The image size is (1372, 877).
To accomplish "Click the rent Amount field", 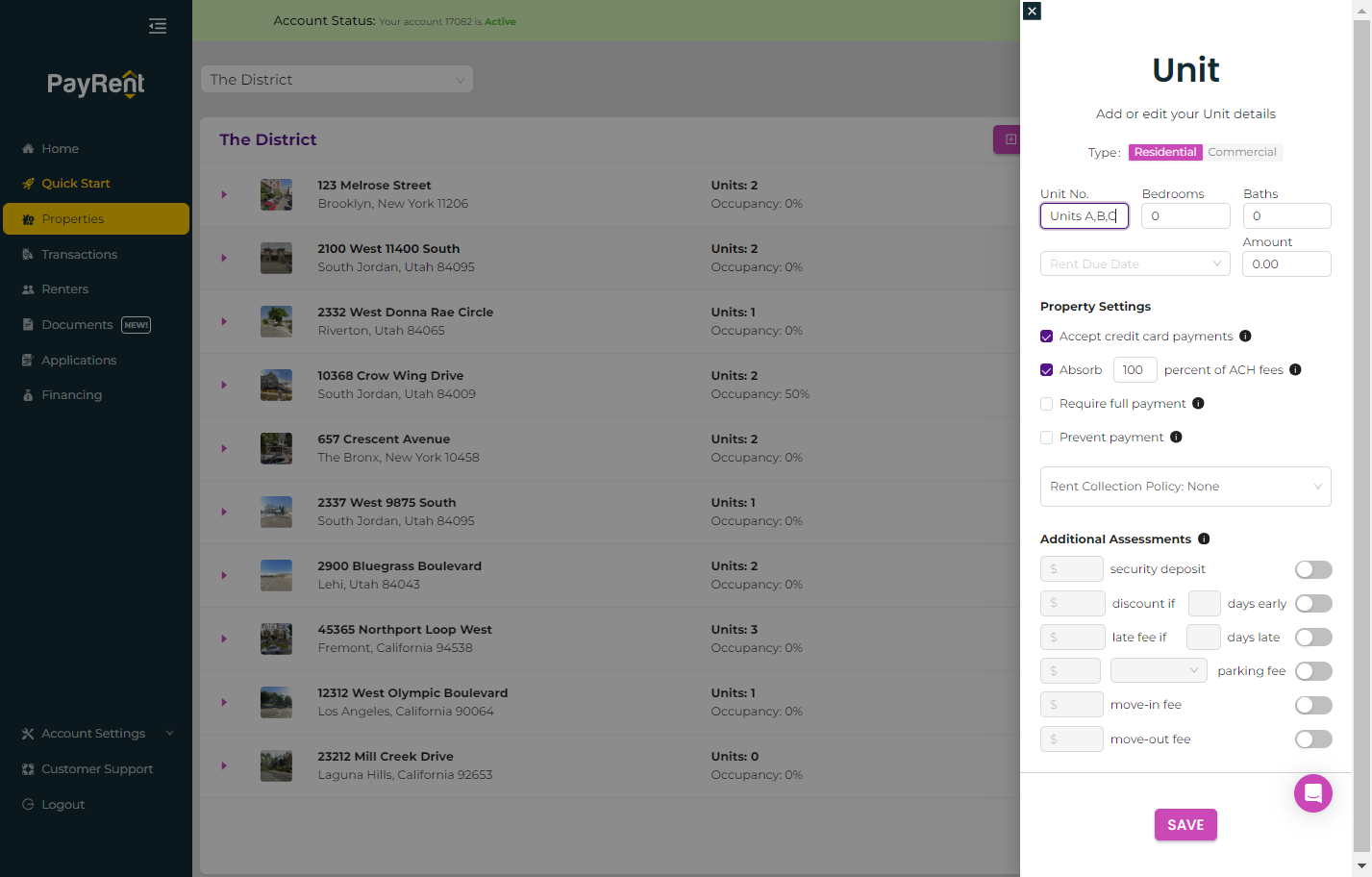I will (1286, 264).
